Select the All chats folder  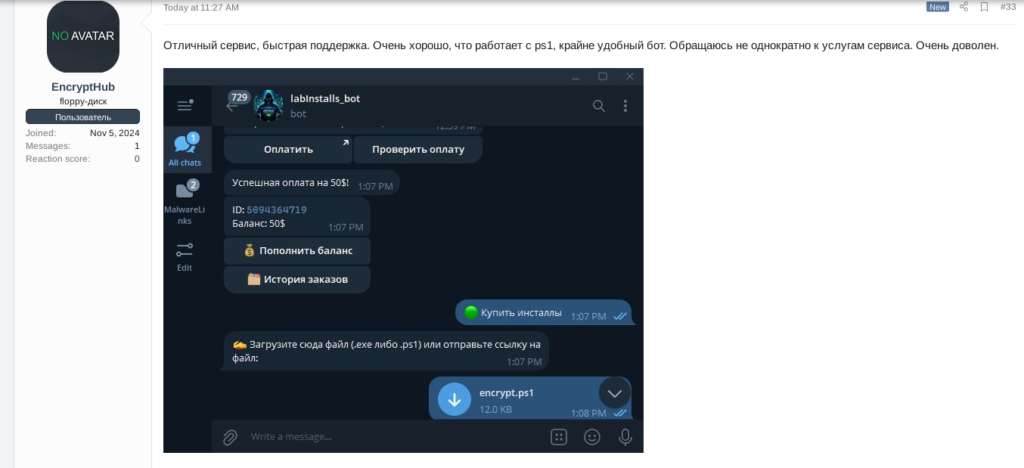click(185, 149)
